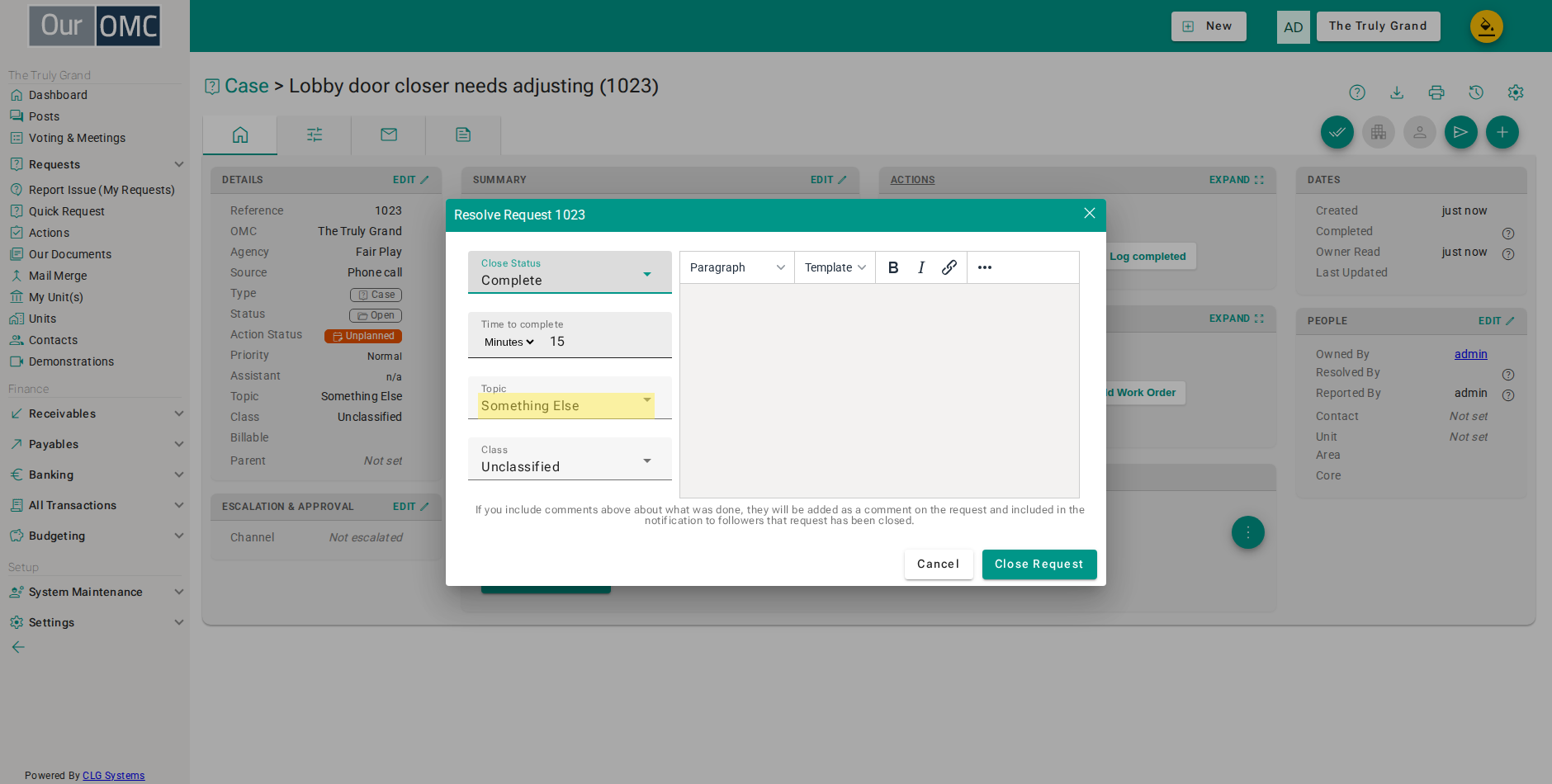This screenshot has height=784, width=1552.
Task: Click the AD initials badge
Action: (x=1294, y=27)
